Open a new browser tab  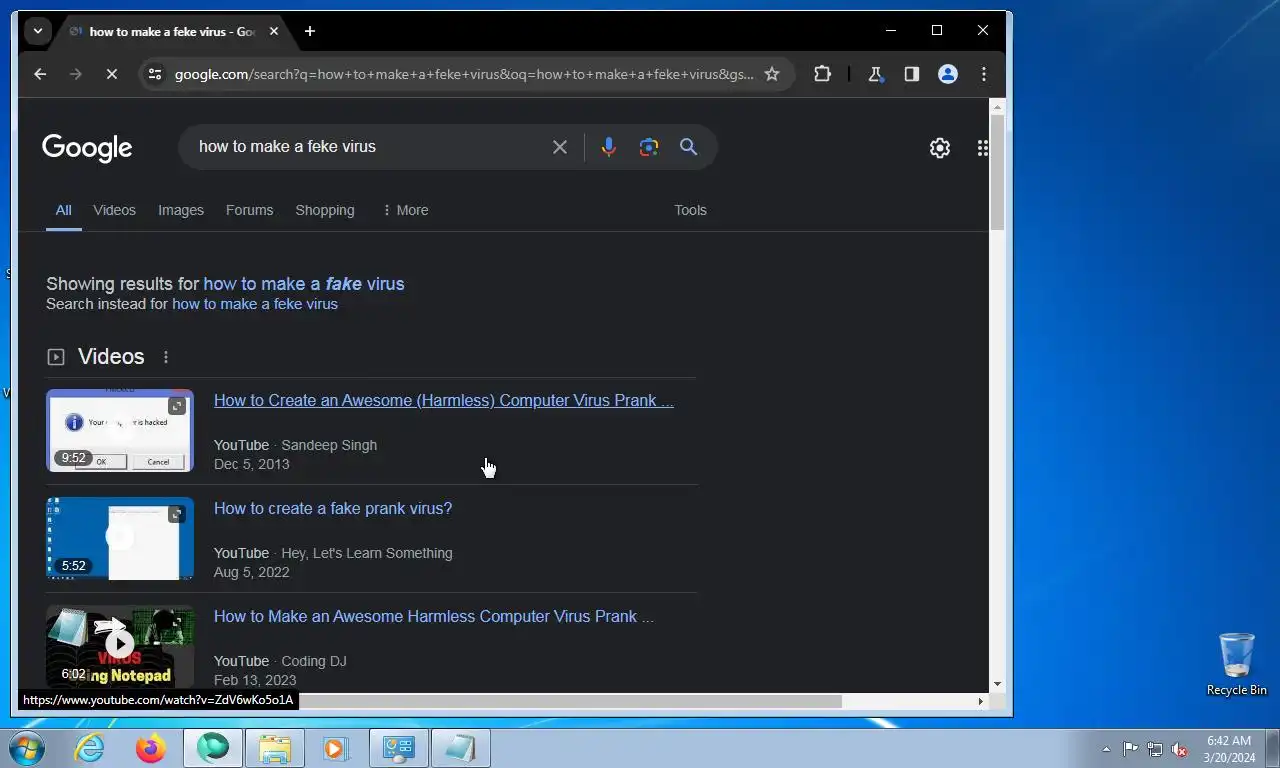[310, 31]
